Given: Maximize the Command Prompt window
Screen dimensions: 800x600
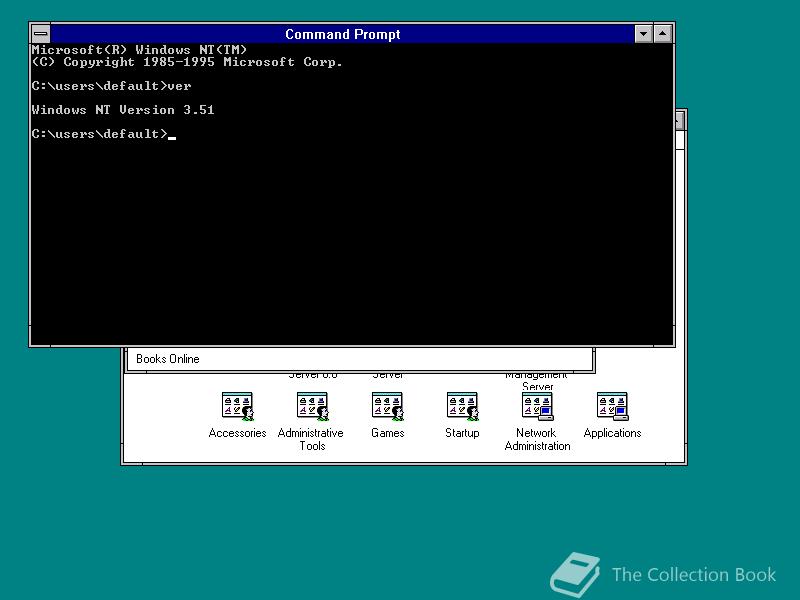Looking at the screenshot, I should pos(662,34).
